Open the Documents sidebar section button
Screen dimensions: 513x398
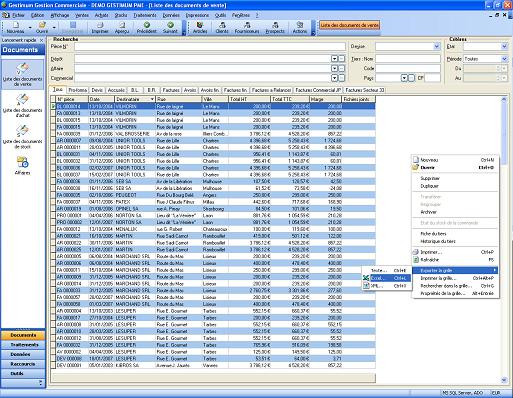[x=23, y=335]
